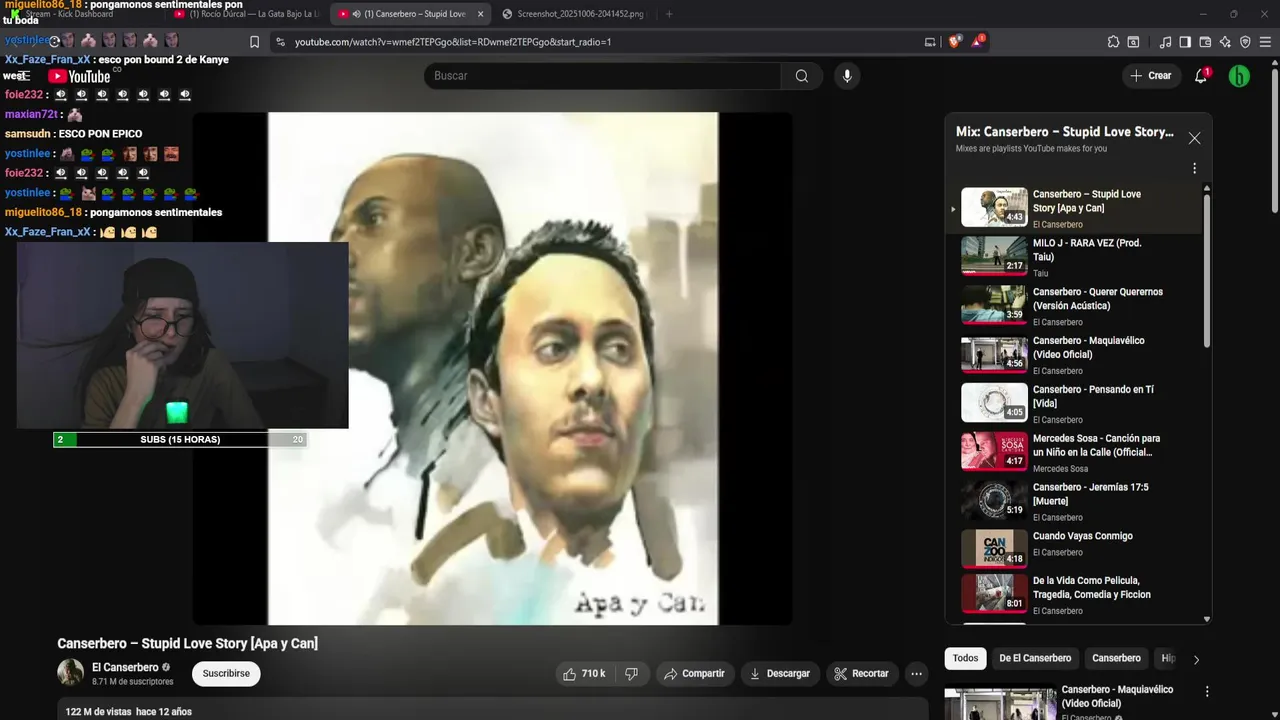The width and height of the screenshot is (1280, 720).
Task: Select current Stupid Love Story playlist item
Action: [1075, 207]
